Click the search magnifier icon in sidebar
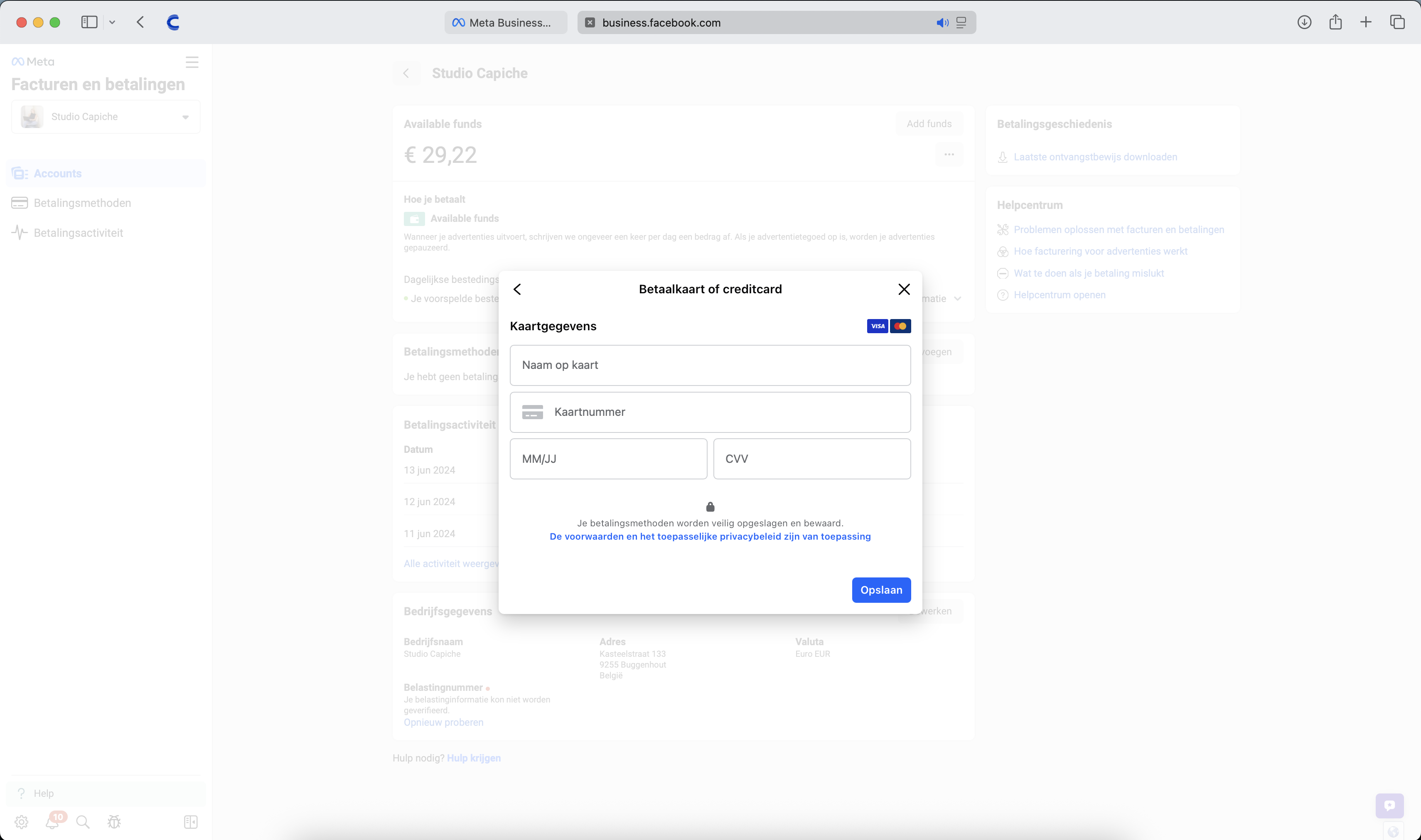The height and width of the screenshot is (840, 1421). 83,822
